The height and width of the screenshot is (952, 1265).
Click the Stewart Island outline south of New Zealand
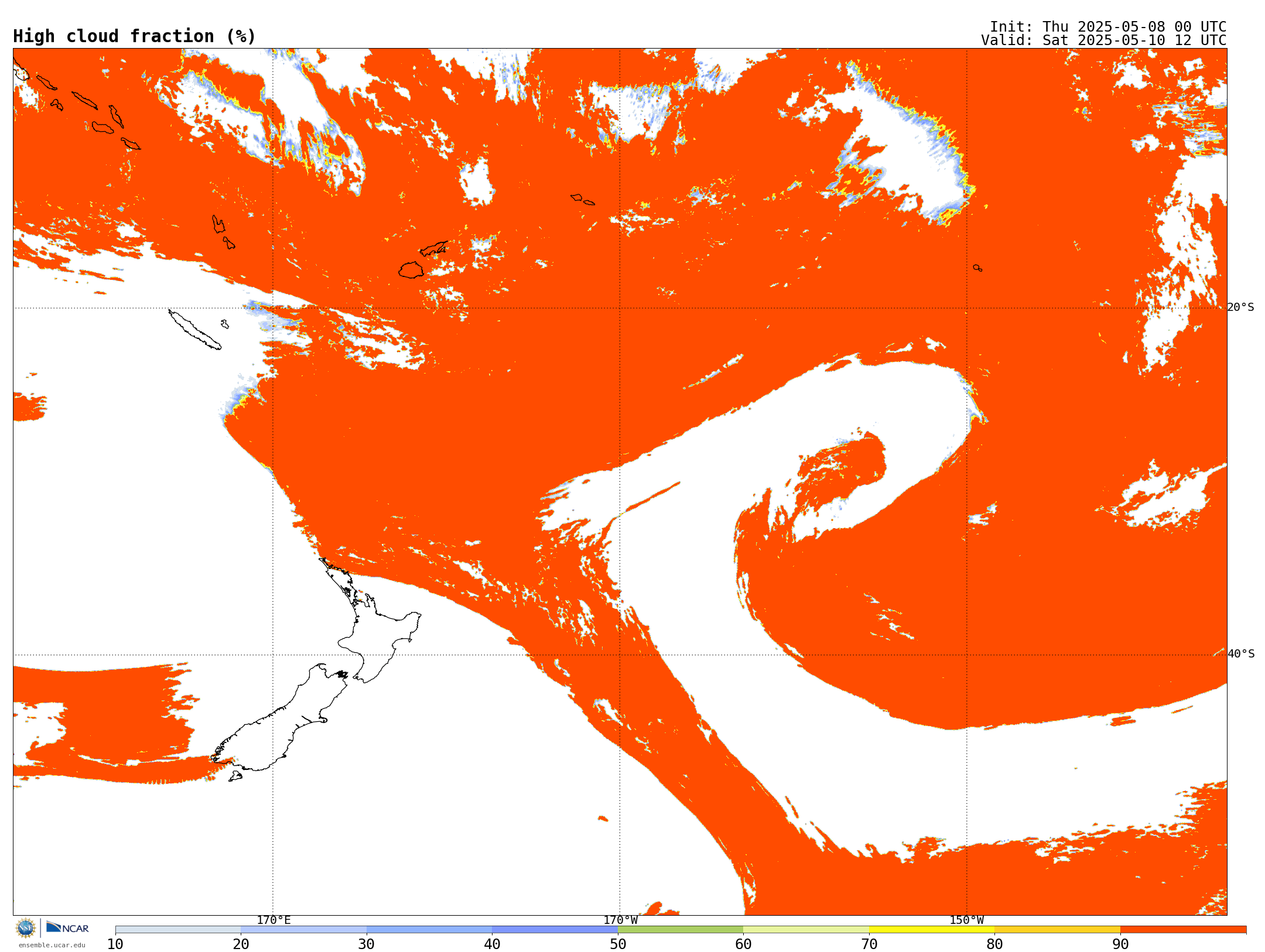tap(235, 776)
